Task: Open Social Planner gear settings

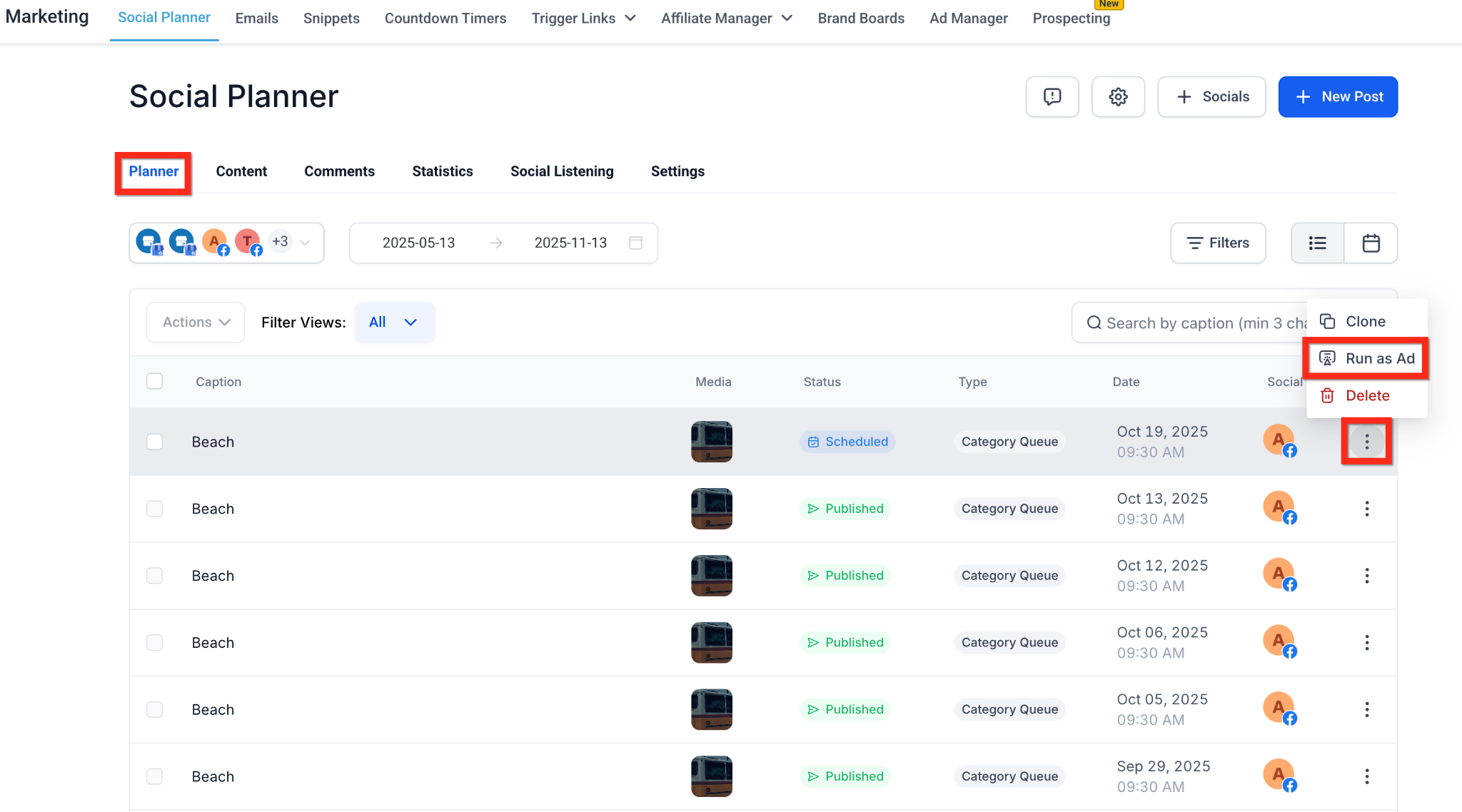Action: [x=1118, y=96]
